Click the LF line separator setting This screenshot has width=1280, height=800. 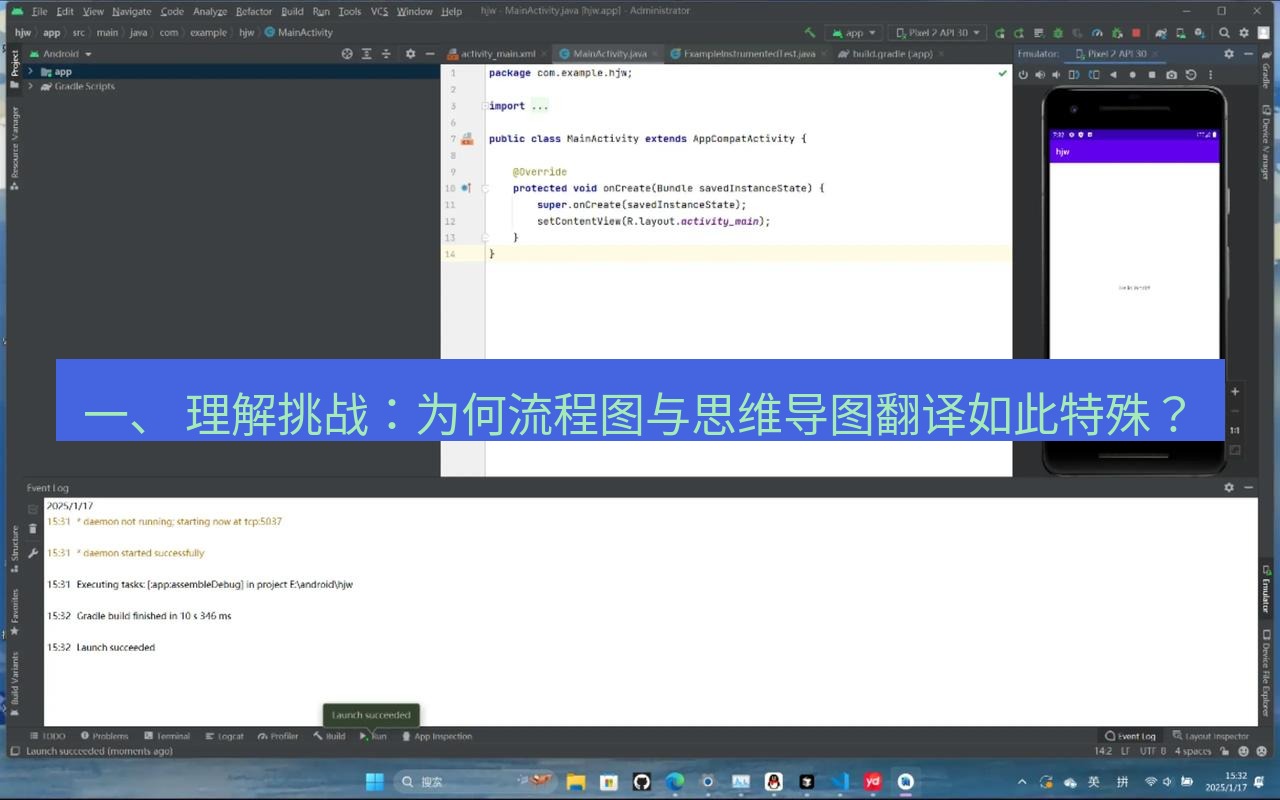coord(1126,751)
